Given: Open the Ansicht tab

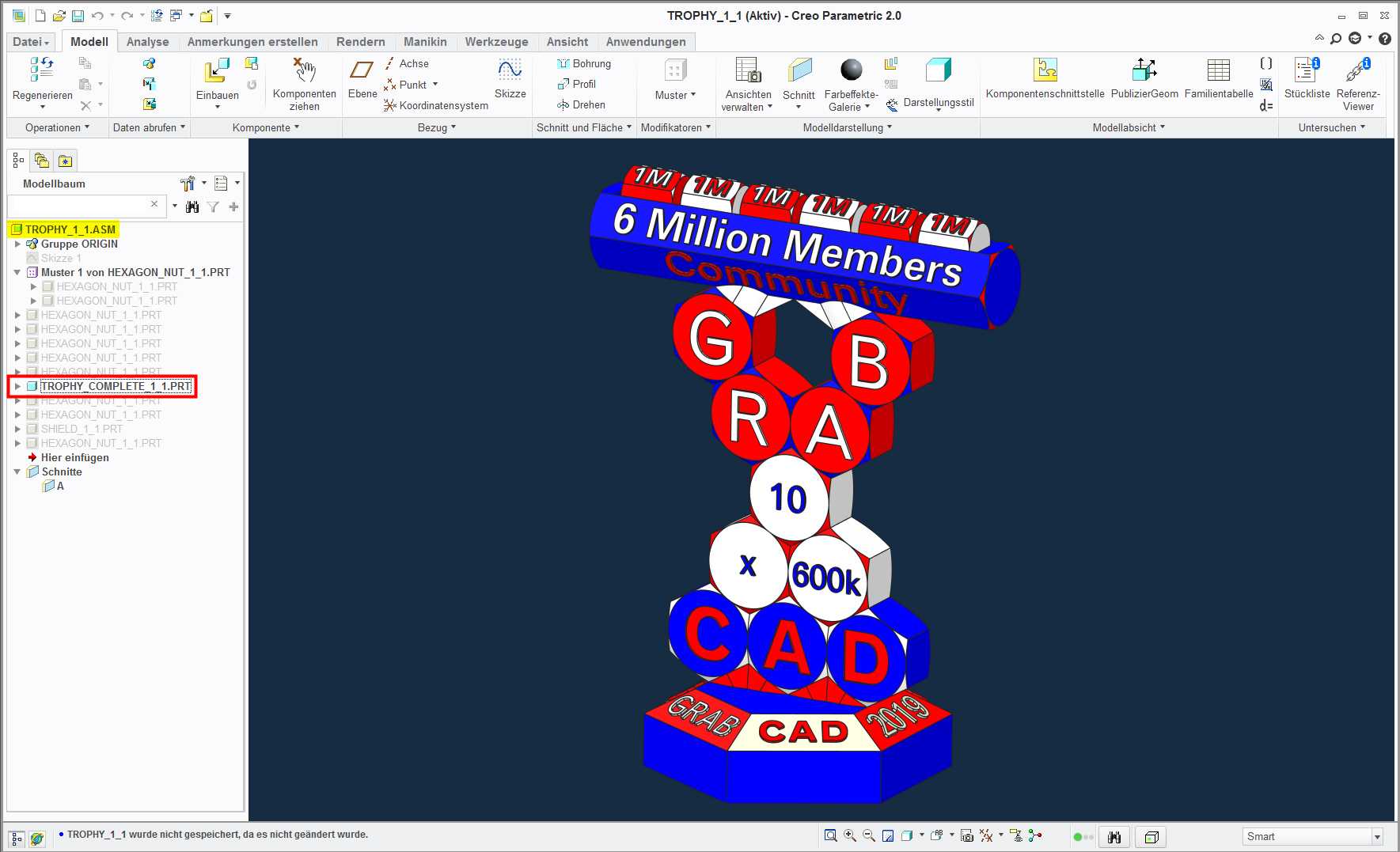Looking at the screenshot, I should (x=567, y=42).
